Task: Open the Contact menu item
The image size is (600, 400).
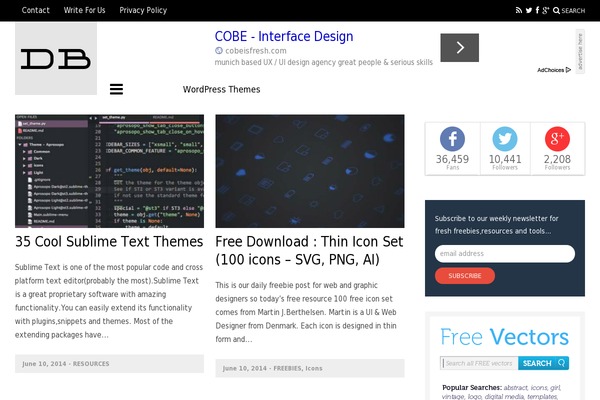Action: click(36, 10)
